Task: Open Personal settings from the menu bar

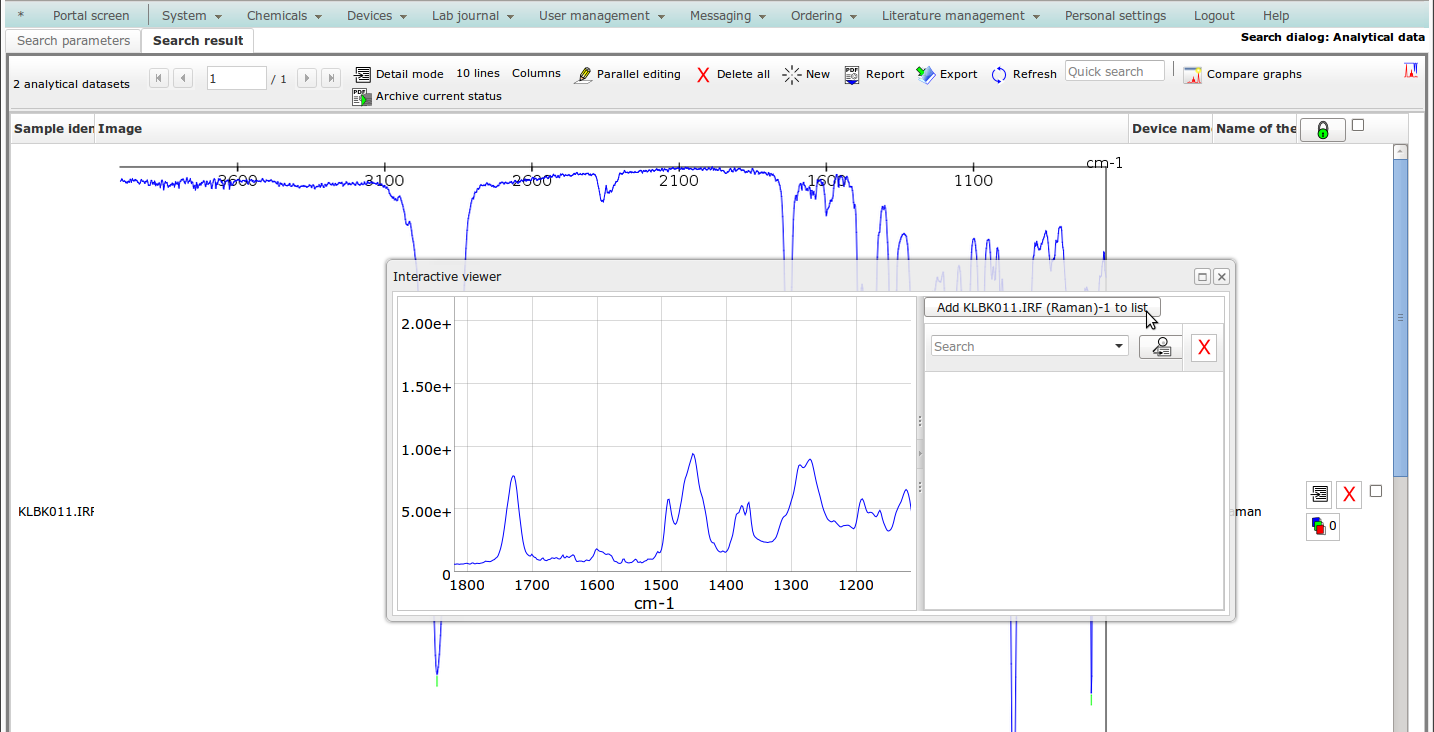Action: [1115, 16]
